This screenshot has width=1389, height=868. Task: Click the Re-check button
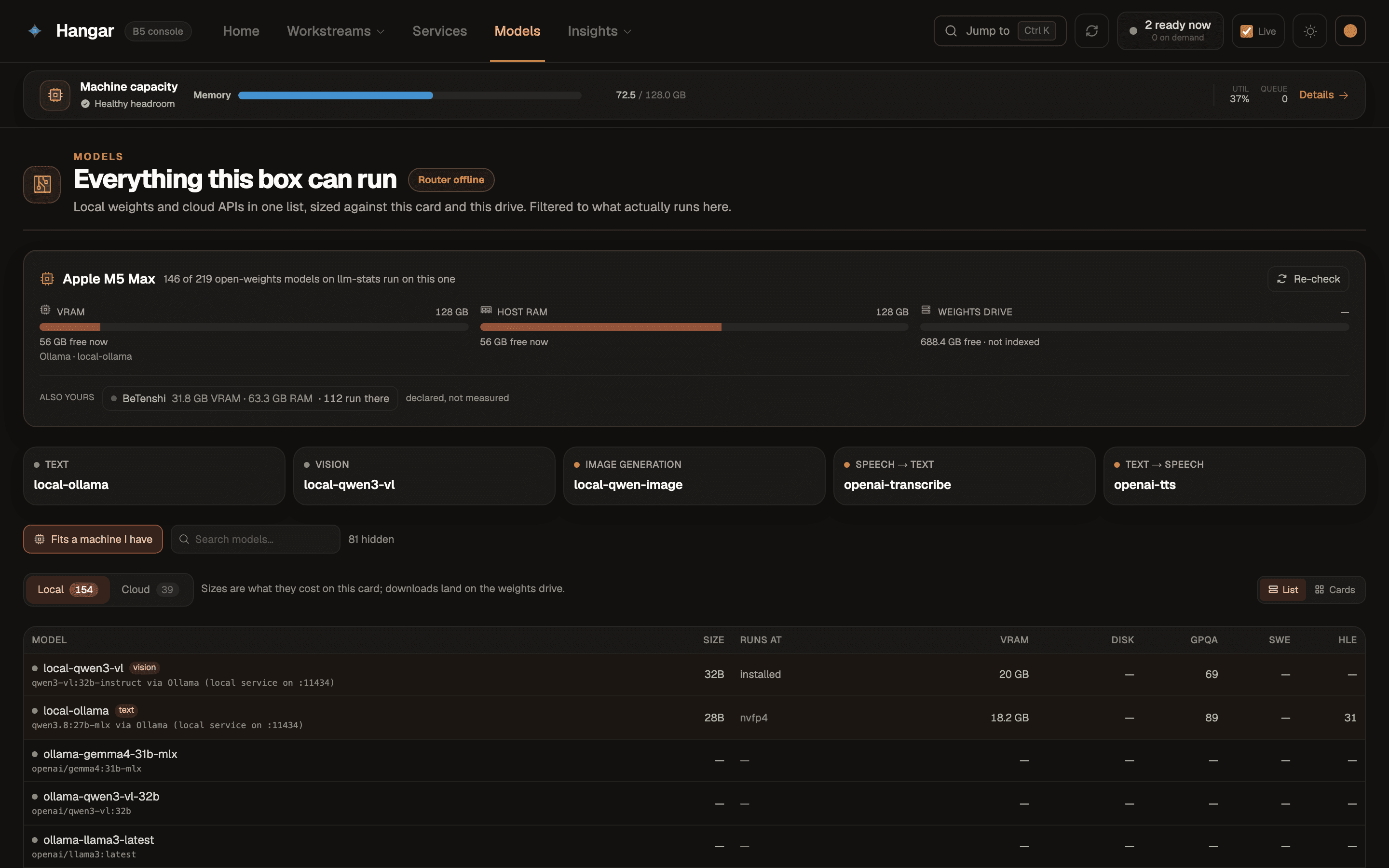1308,279
